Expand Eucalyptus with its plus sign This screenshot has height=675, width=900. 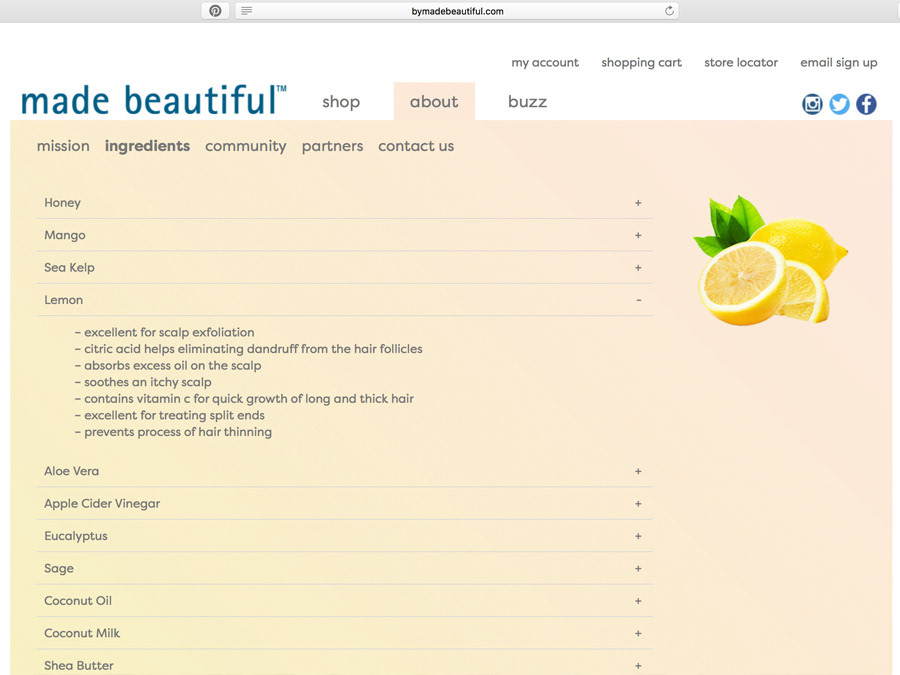[x=638, y=536]
